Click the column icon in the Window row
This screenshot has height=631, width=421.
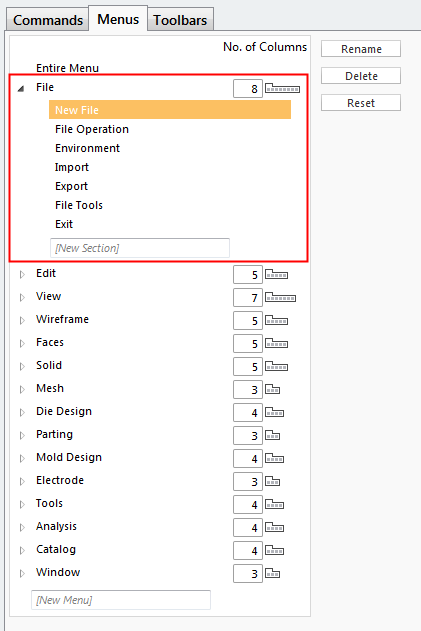click(272, 573)
